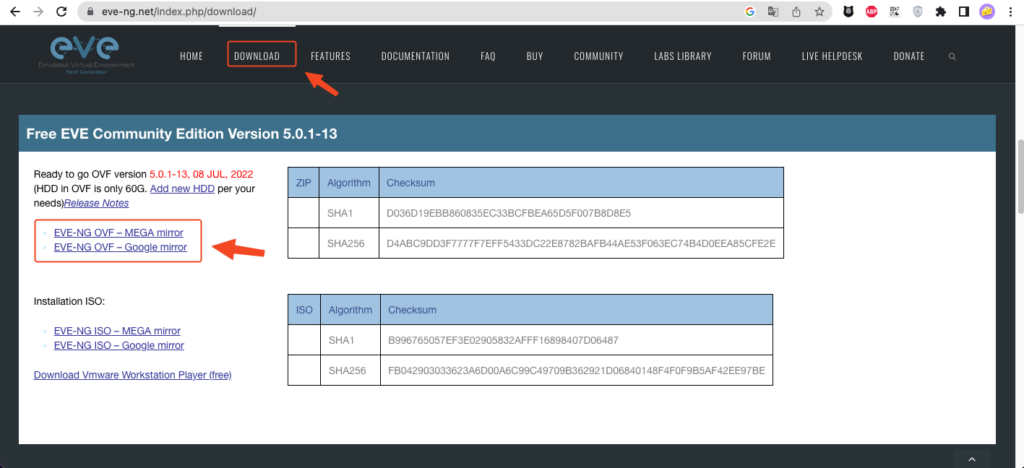Open the HOME menu item
This screenshot has height=468, width=1024.
(x=191, y=56)
